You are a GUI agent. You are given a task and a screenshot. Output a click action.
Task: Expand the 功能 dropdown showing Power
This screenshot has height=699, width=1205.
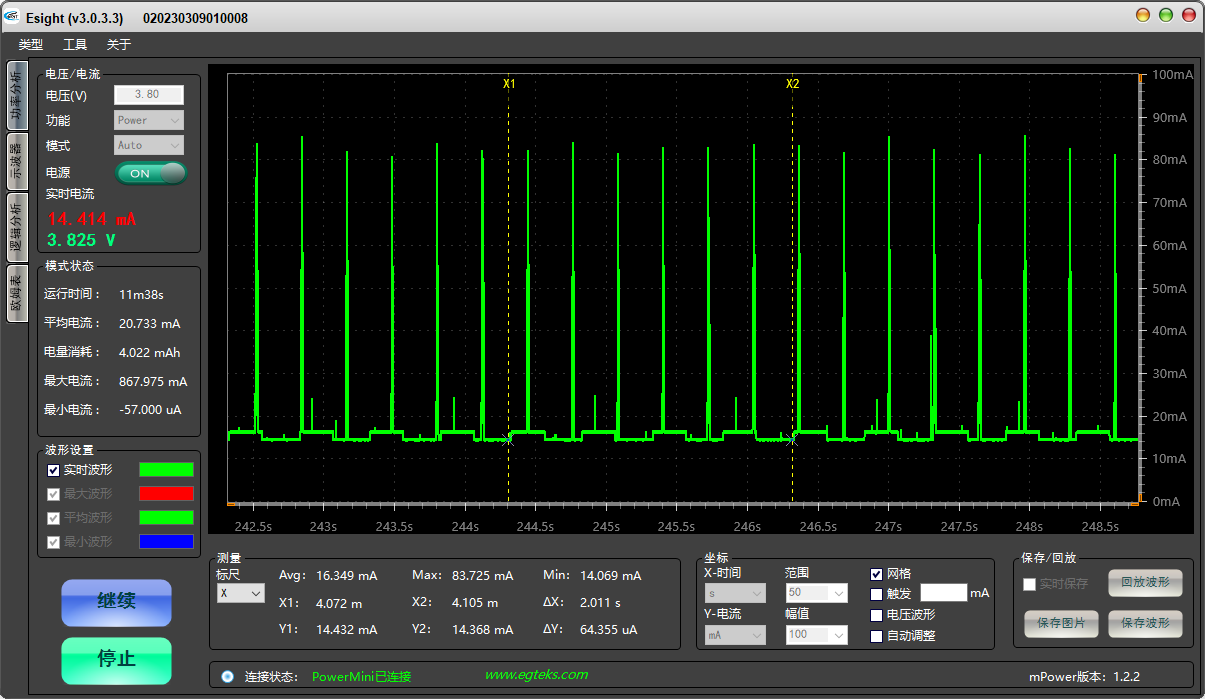click(149, 120)
